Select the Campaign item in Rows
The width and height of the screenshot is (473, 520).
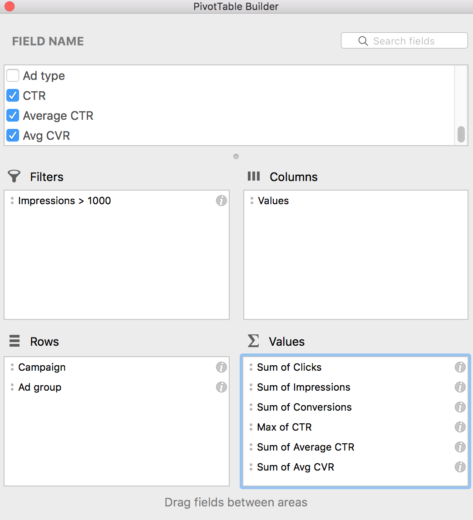pyautogui.click(x=42, y=367)
